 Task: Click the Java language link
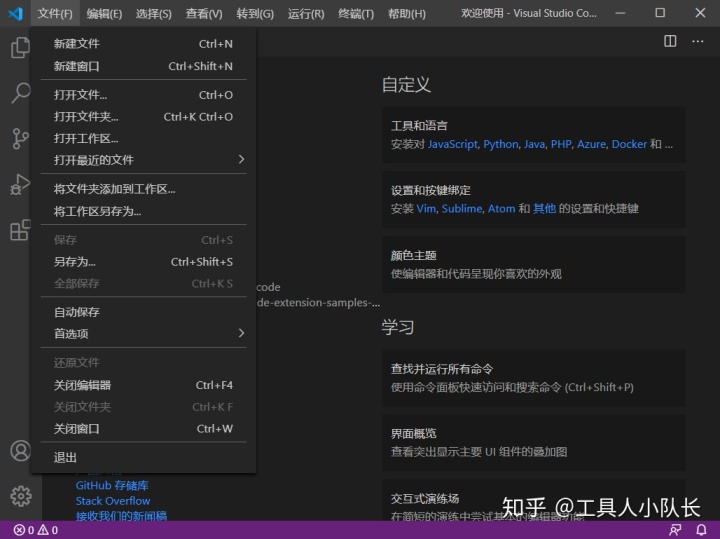534,144
